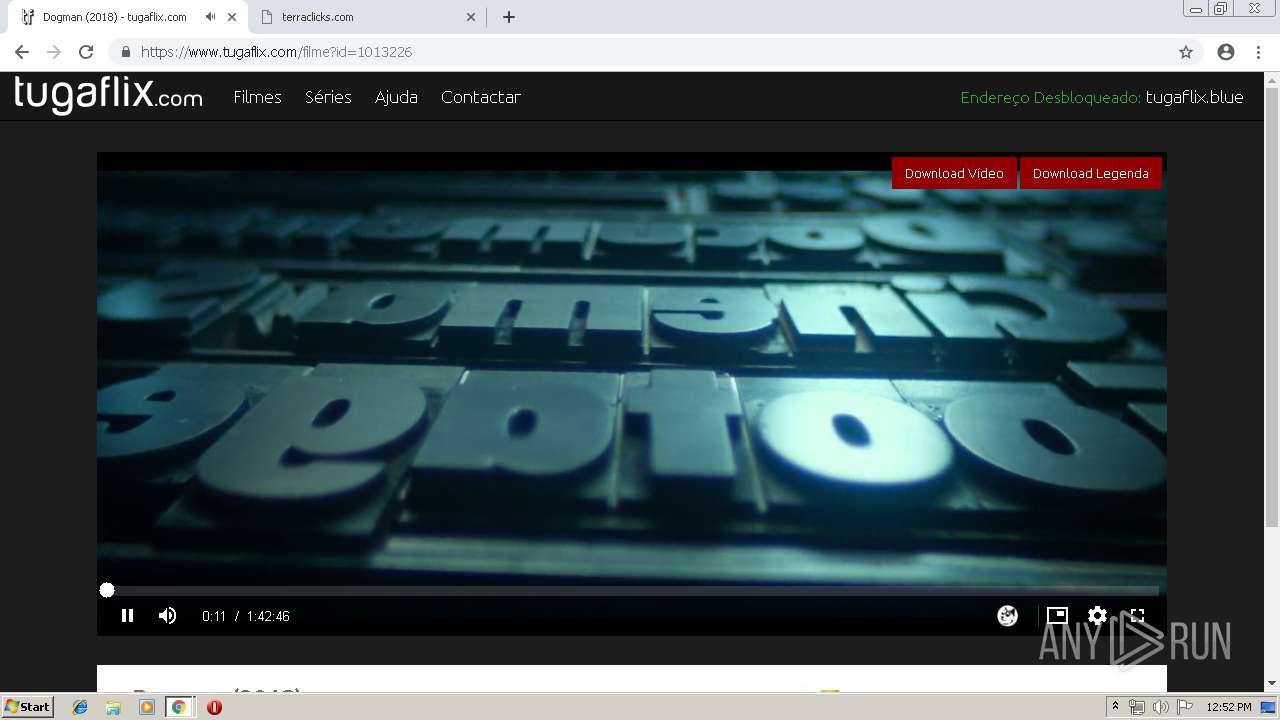The image size is (1280, 720).
Task: Show hidden system tray icons
Action: click(1115, 707)
